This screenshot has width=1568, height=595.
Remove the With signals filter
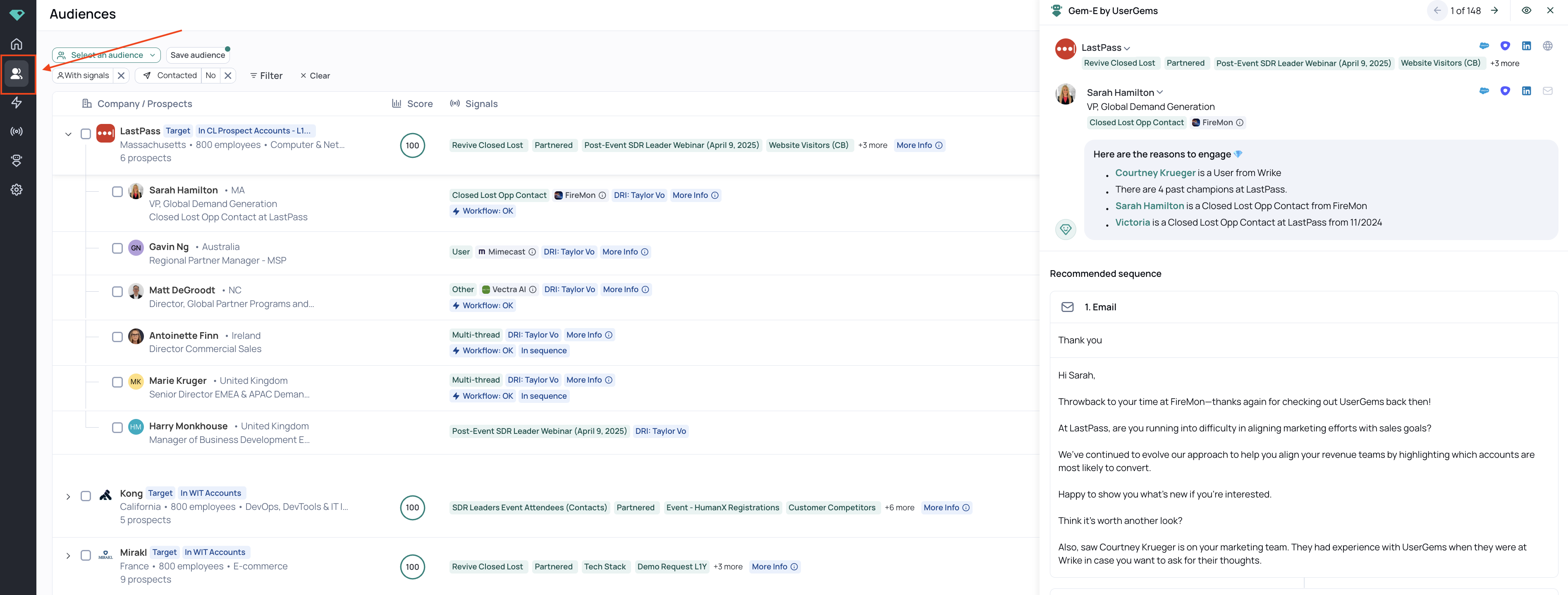[121, 76]
